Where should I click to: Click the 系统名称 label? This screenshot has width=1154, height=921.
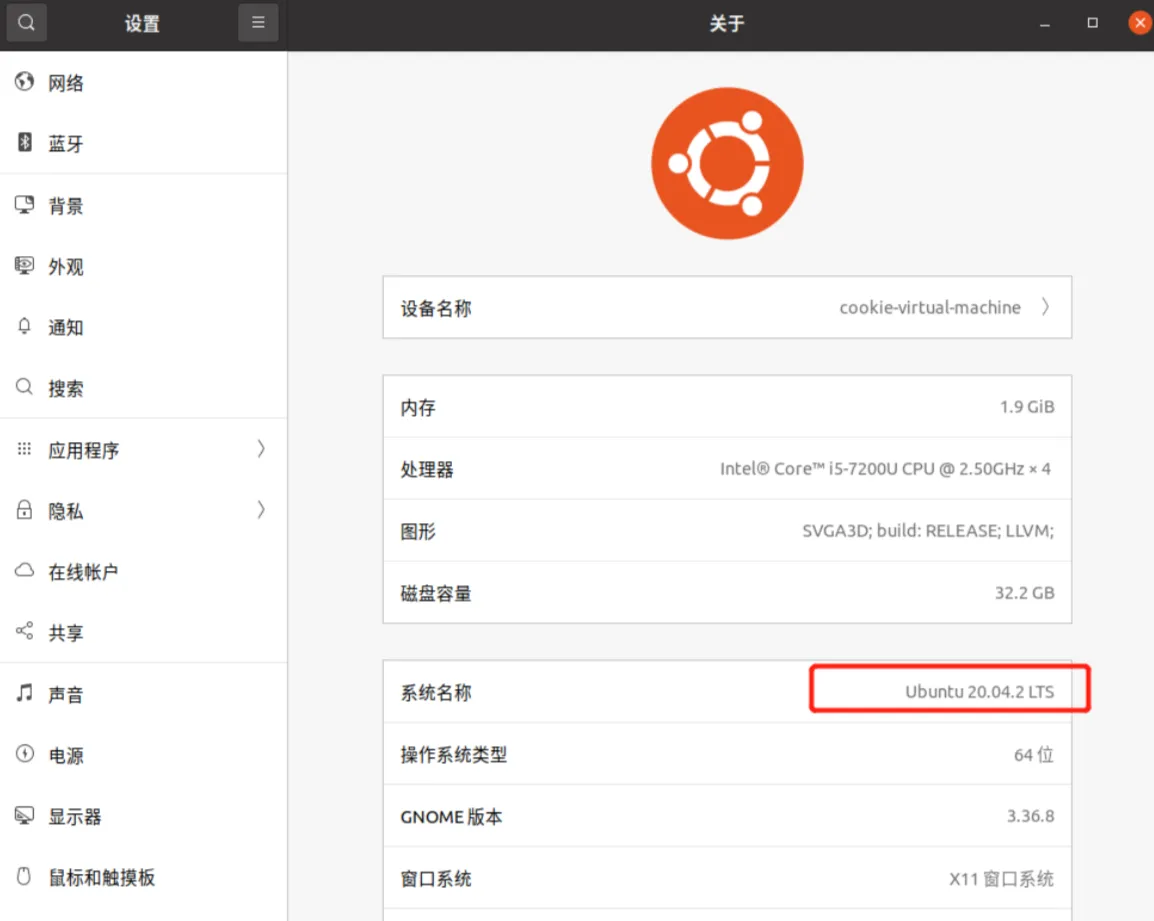point(436,692)
